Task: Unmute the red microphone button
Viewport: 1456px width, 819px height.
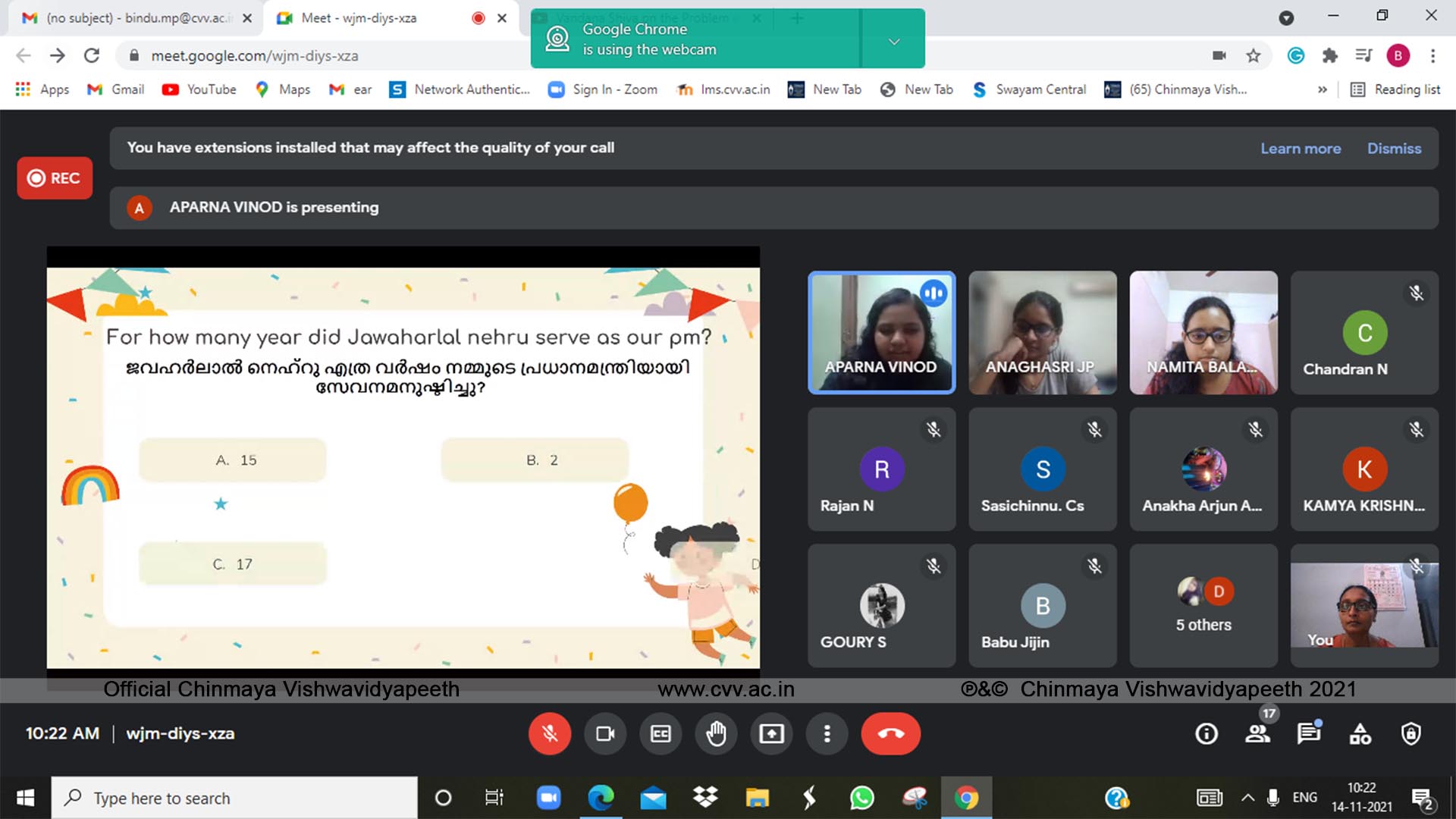Action: pos(550,734)
